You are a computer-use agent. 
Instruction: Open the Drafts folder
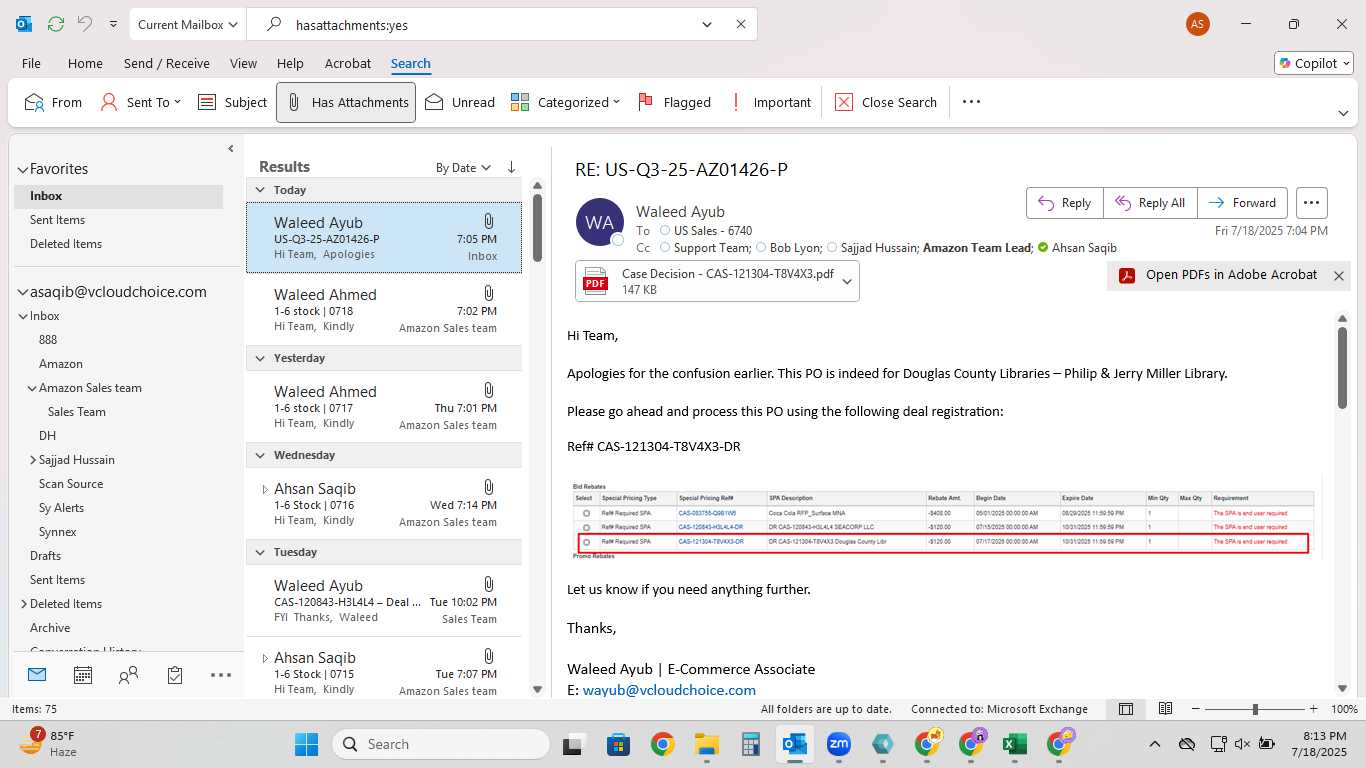coord(45,556)
